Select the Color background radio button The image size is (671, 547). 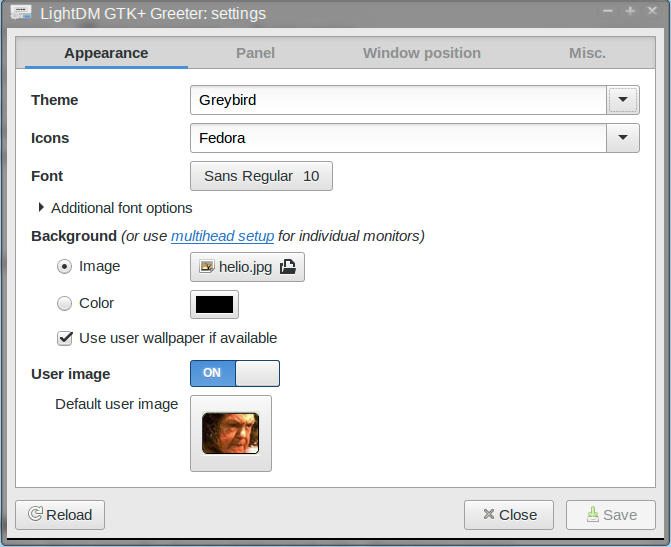pos(65,303)
